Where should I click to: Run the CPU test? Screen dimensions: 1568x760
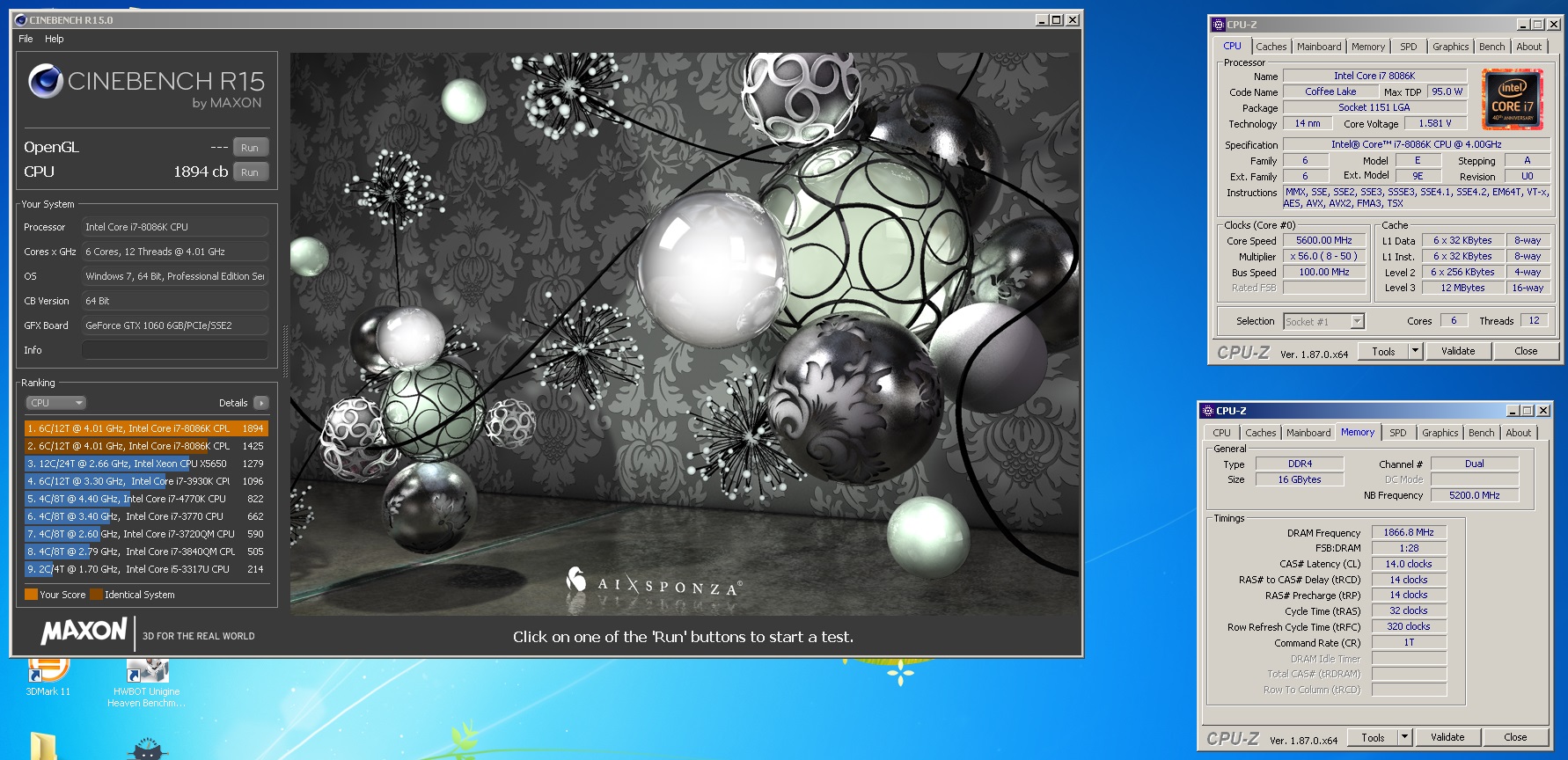coord(250,172)
